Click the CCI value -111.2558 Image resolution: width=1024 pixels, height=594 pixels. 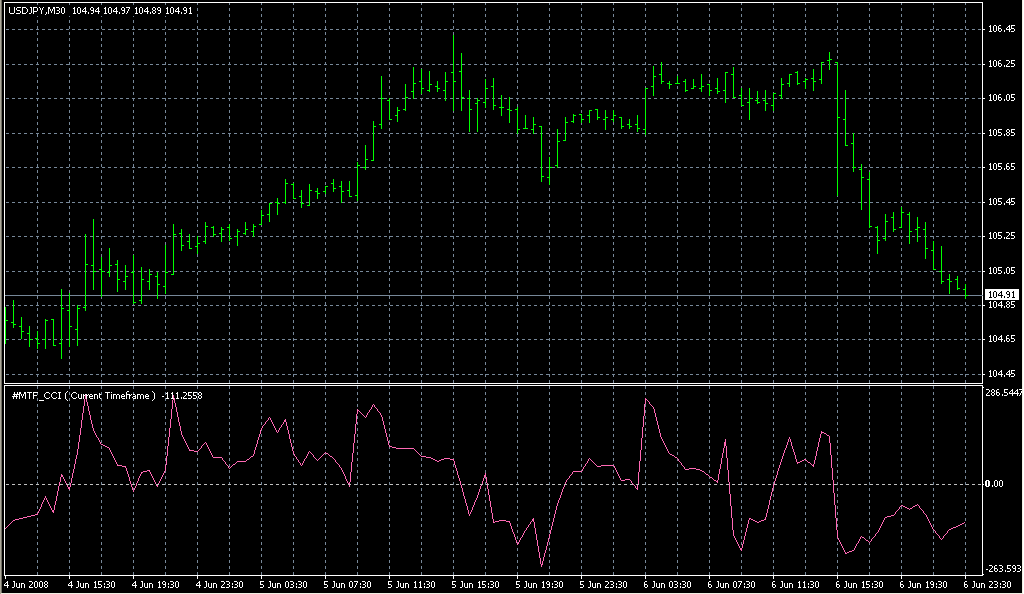point(182,396)
